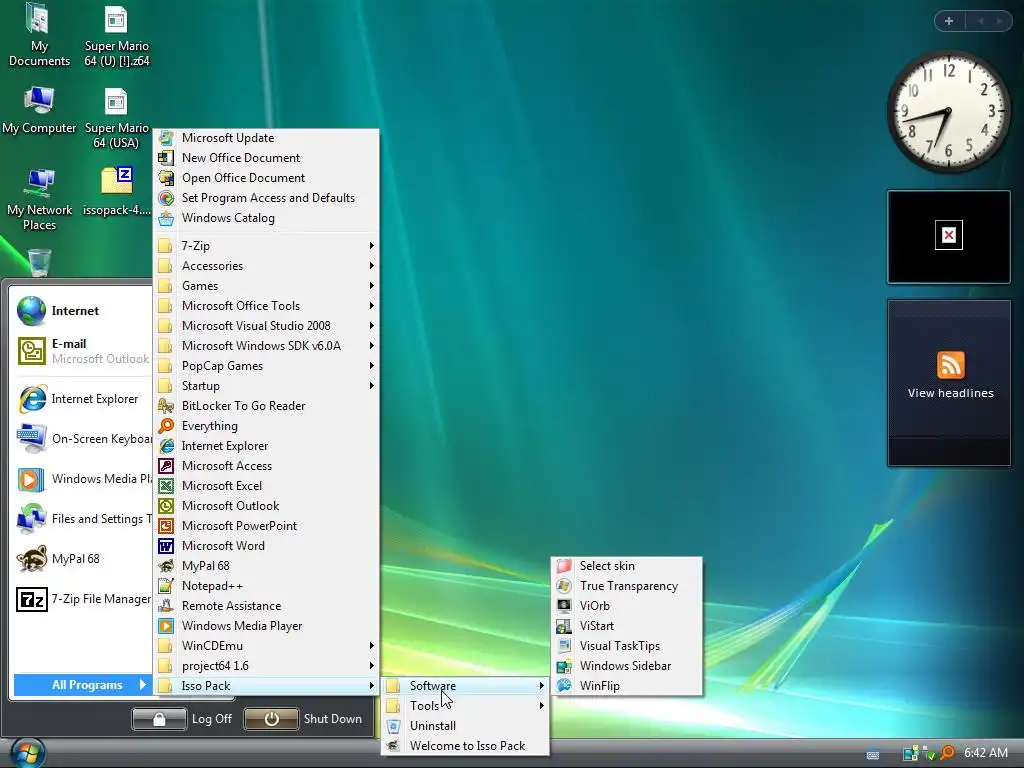Click the Shut Down button
Image resolution: width=1024 pixels, height=768 pixels.
(304, 719)
